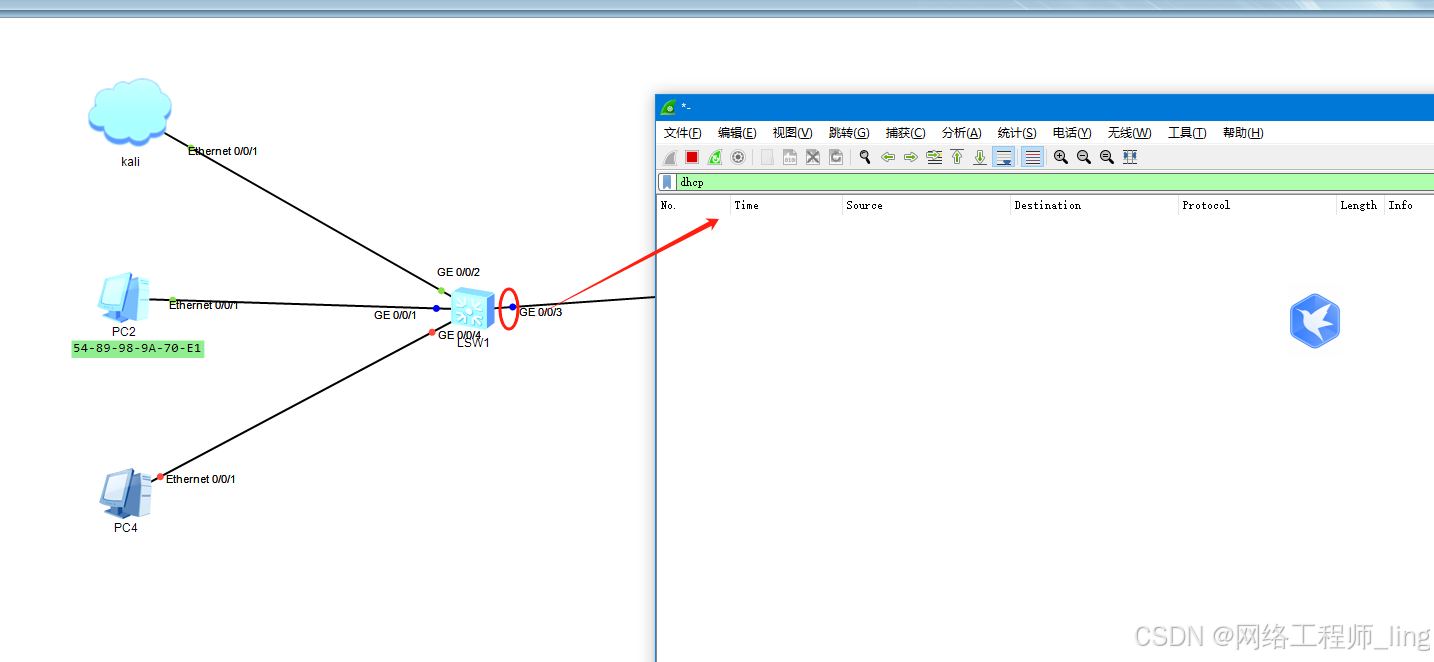1434x662 pixels.
Task: Jump to the last packet
Action: (980, 157)
